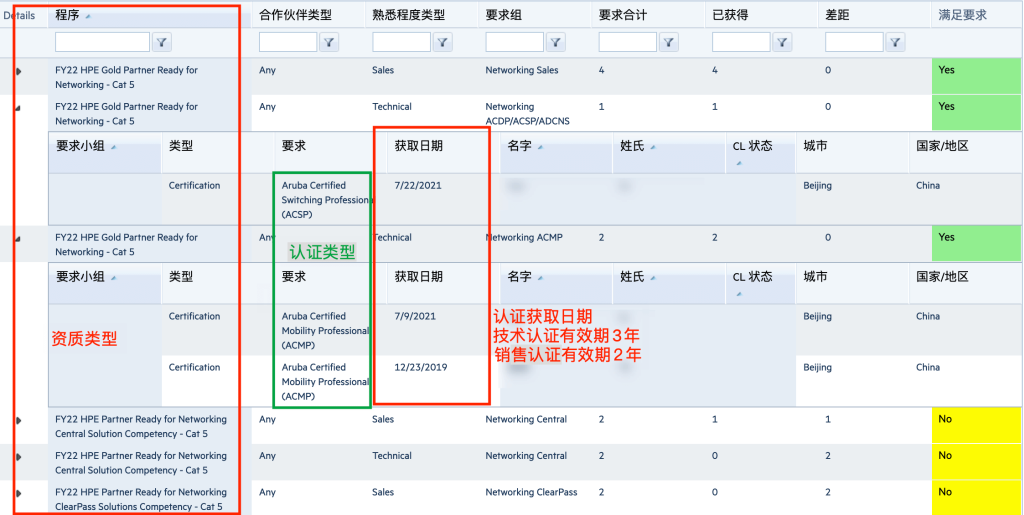Open the filter icon for the 差距 column
This screenshot has height=515, width=1024.
pyautogui.click(x=895, y=42)
